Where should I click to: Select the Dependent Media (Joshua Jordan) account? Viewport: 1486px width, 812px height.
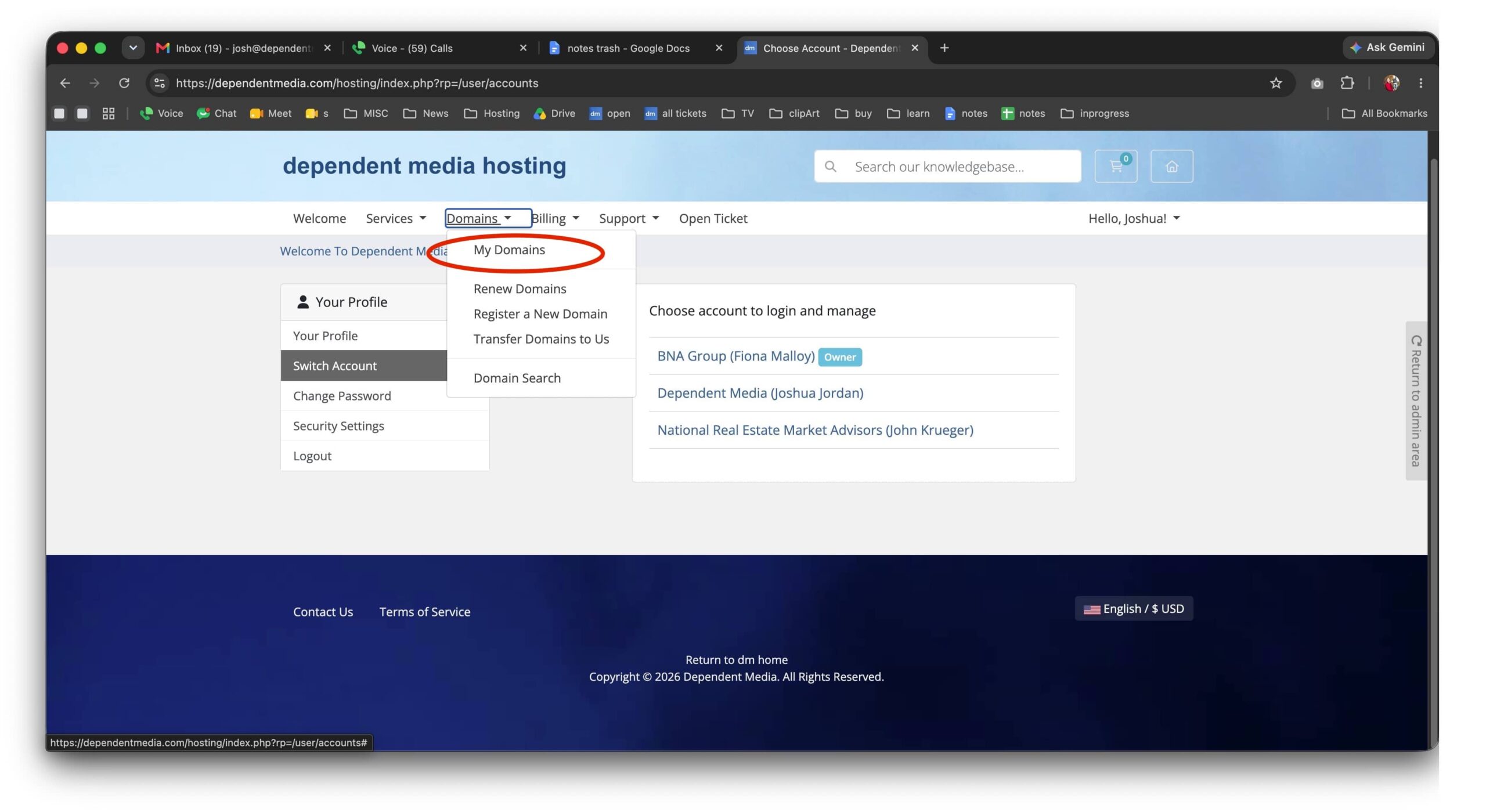point(760,393)
